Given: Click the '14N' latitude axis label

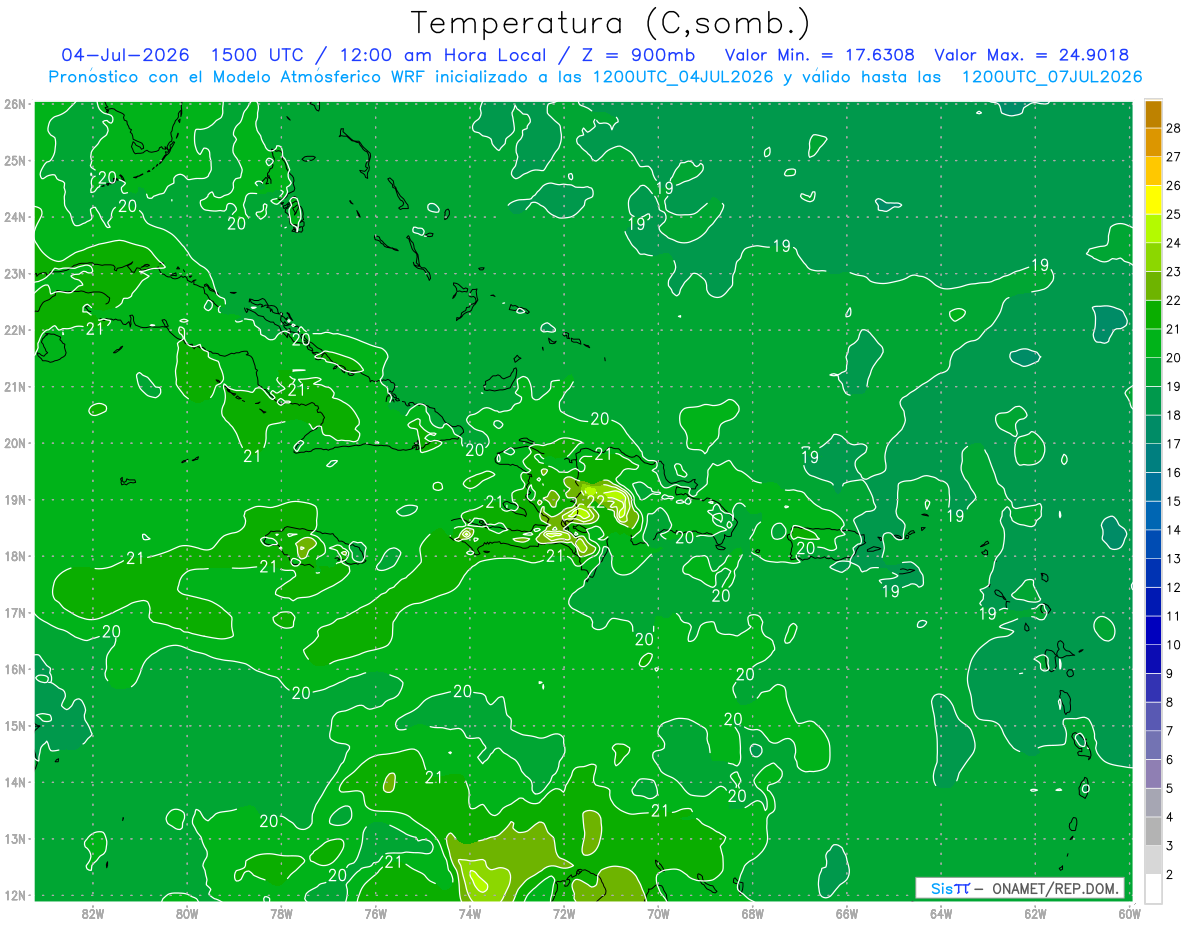Looking at the screenshot, I should [x=14, y=782].
